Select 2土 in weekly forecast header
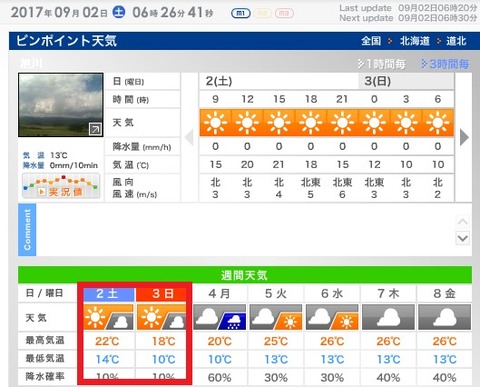Screen dimensions: 480x387 (108, 294)
